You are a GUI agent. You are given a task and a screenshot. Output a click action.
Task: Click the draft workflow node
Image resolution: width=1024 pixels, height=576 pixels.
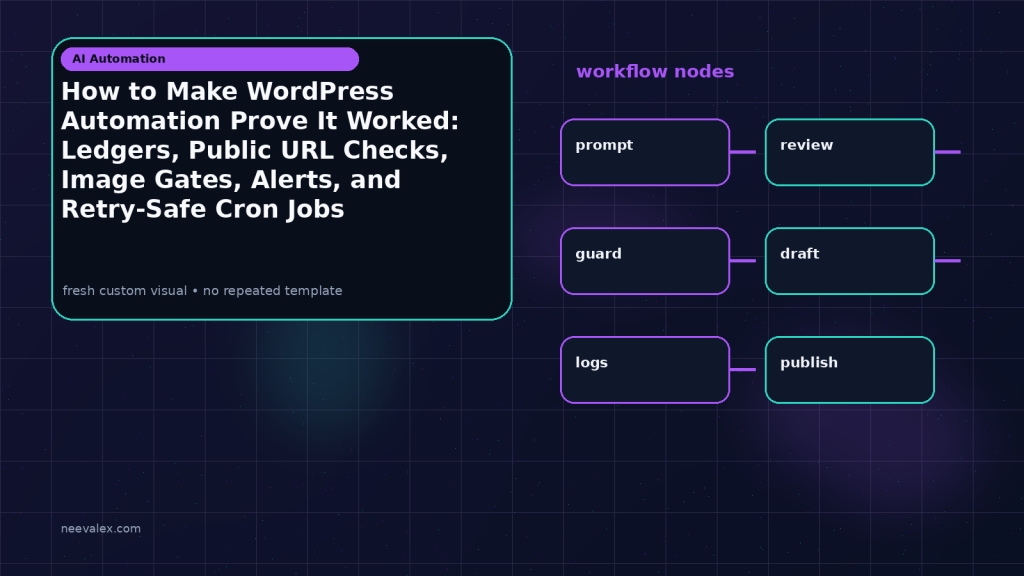pyautogui.click(x=850, y=261)
